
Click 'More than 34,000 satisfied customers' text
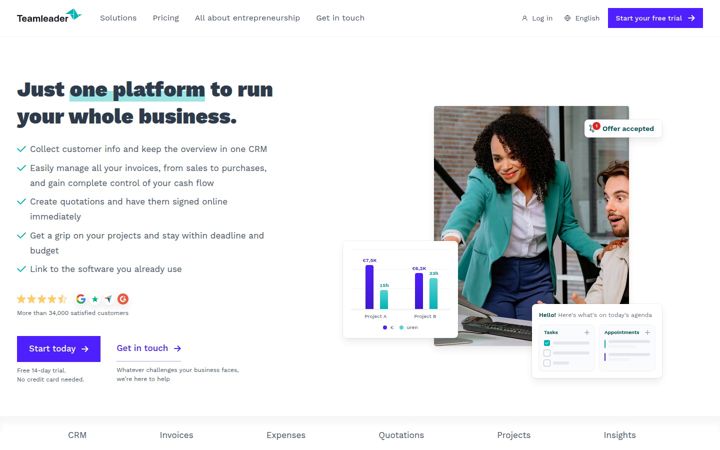click(x=73, y=313)
